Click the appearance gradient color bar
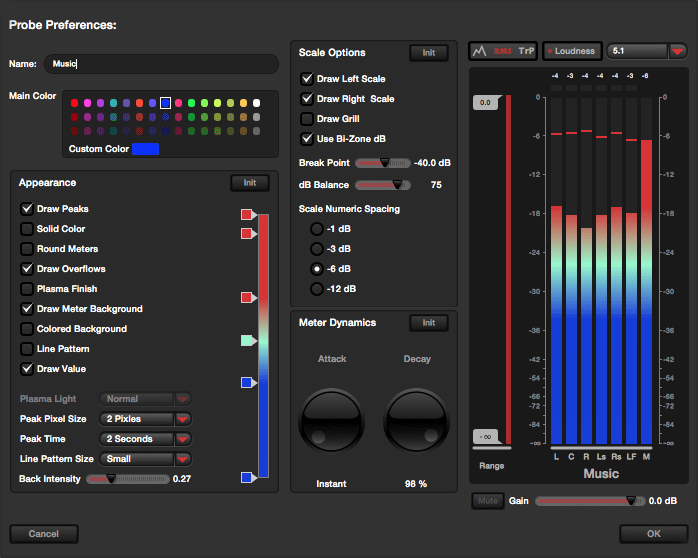 click(x=264, y=346)
